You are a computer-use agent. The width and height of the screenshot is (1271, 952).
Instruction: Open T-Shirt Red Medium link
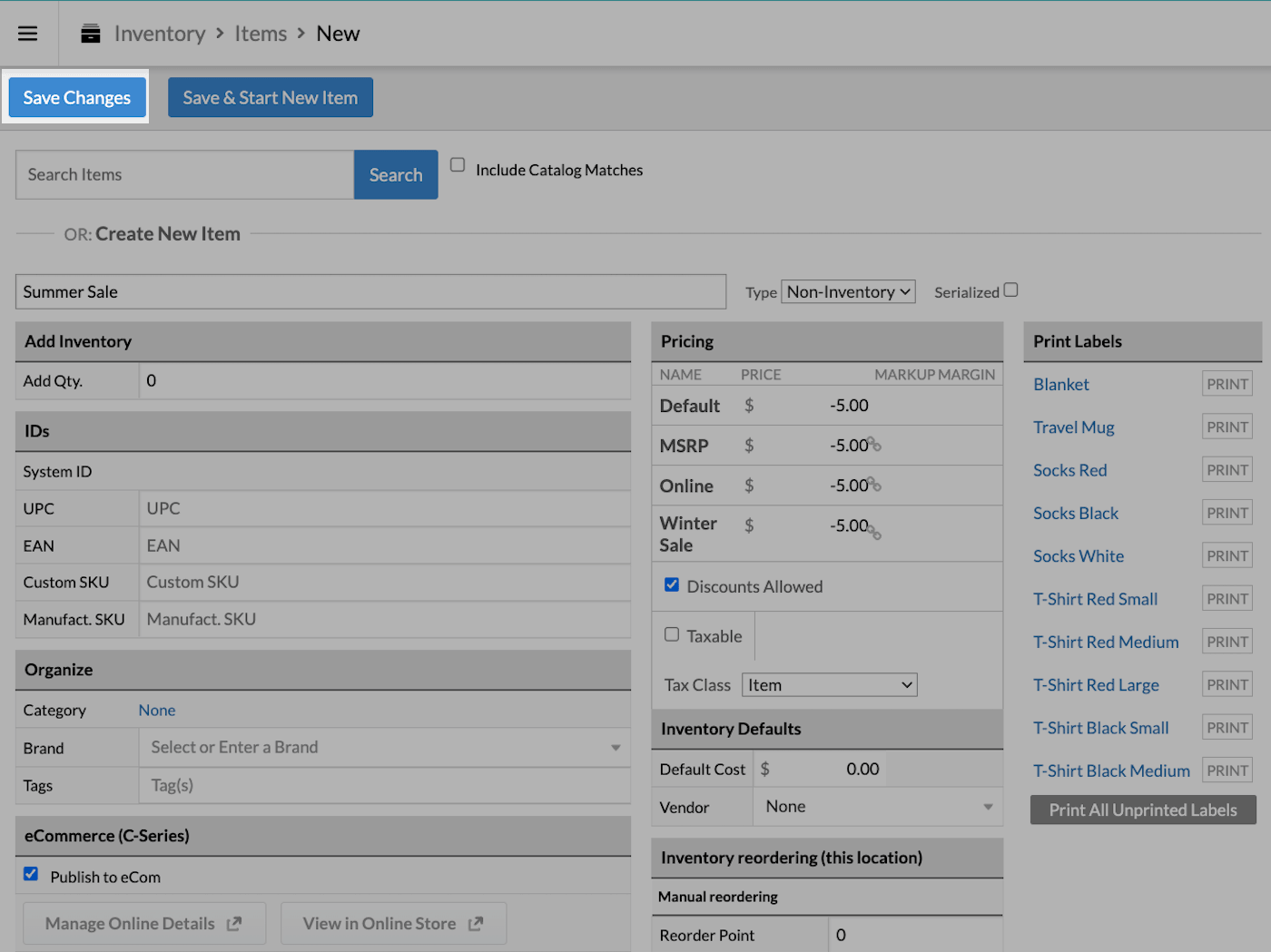[x=1106, y=642]
